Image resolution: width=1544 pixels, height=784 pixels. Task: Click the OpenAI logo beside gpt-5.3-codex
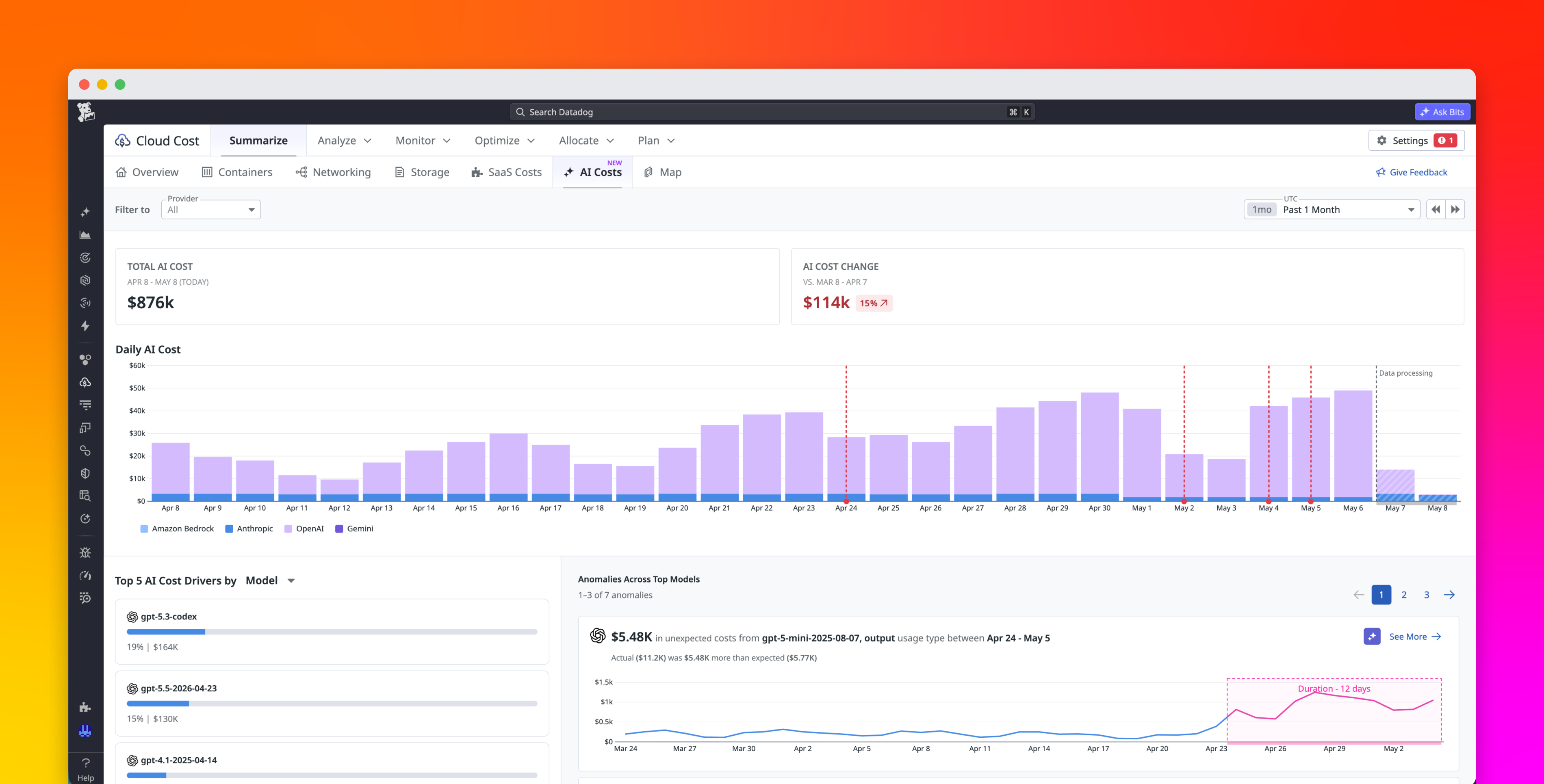132,617
